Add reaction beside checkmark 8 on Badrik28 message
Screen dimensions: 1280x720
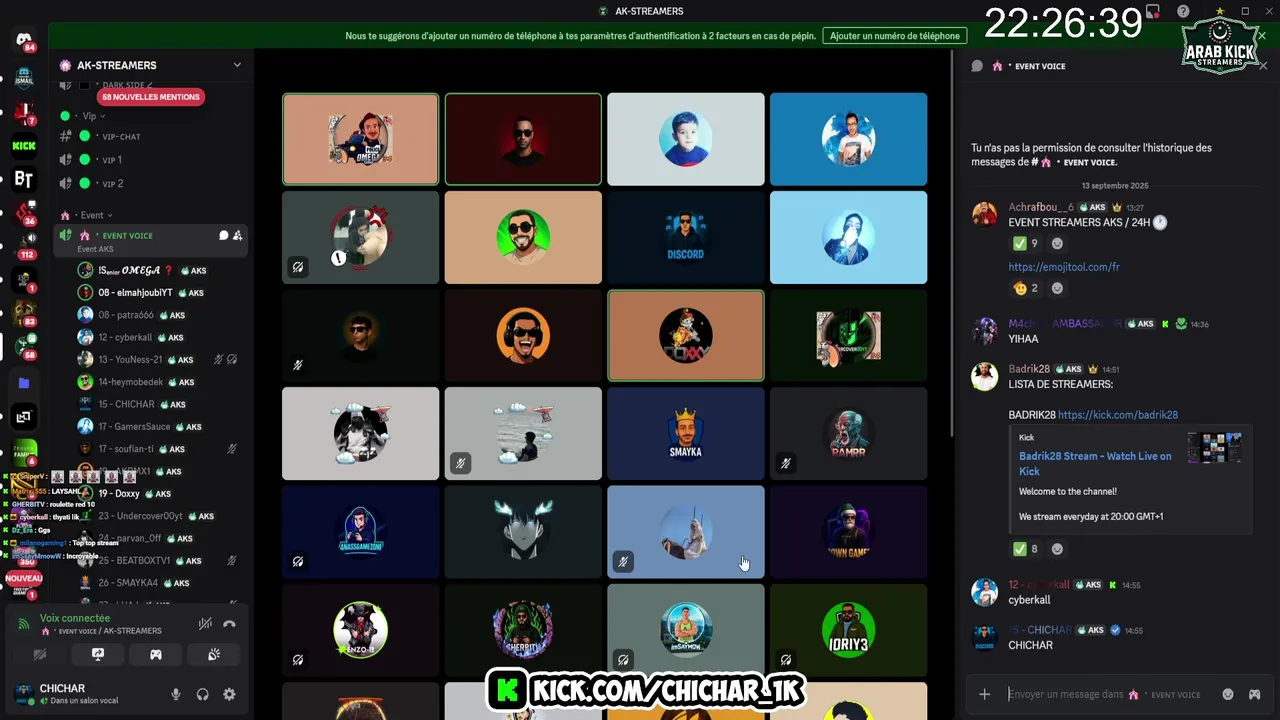(1057, 548)
